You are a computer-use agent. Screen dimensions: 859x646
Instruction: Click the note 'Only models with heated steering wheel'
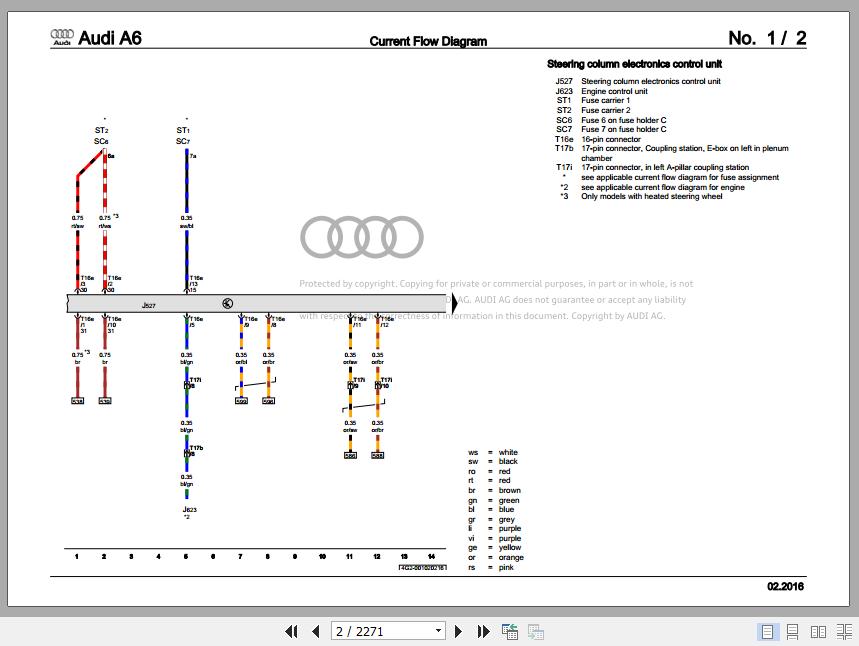[651, 196]
